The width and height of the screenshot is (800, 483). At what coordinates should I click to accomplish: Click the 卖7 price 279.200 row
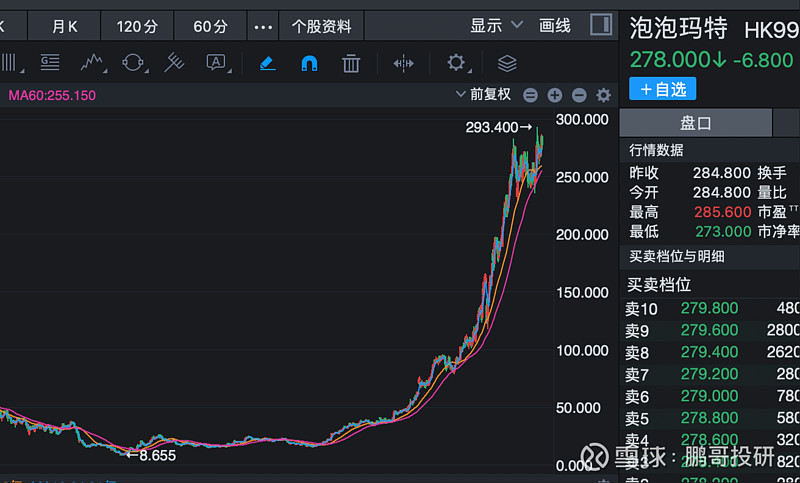[x=712, y=374]
